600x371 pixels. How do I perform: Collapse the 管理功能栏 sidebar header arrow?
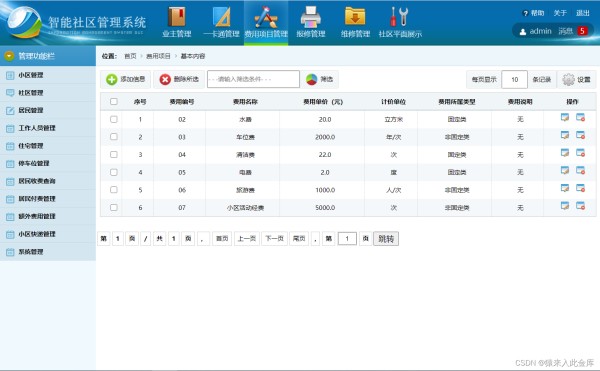tap(9, 56)
